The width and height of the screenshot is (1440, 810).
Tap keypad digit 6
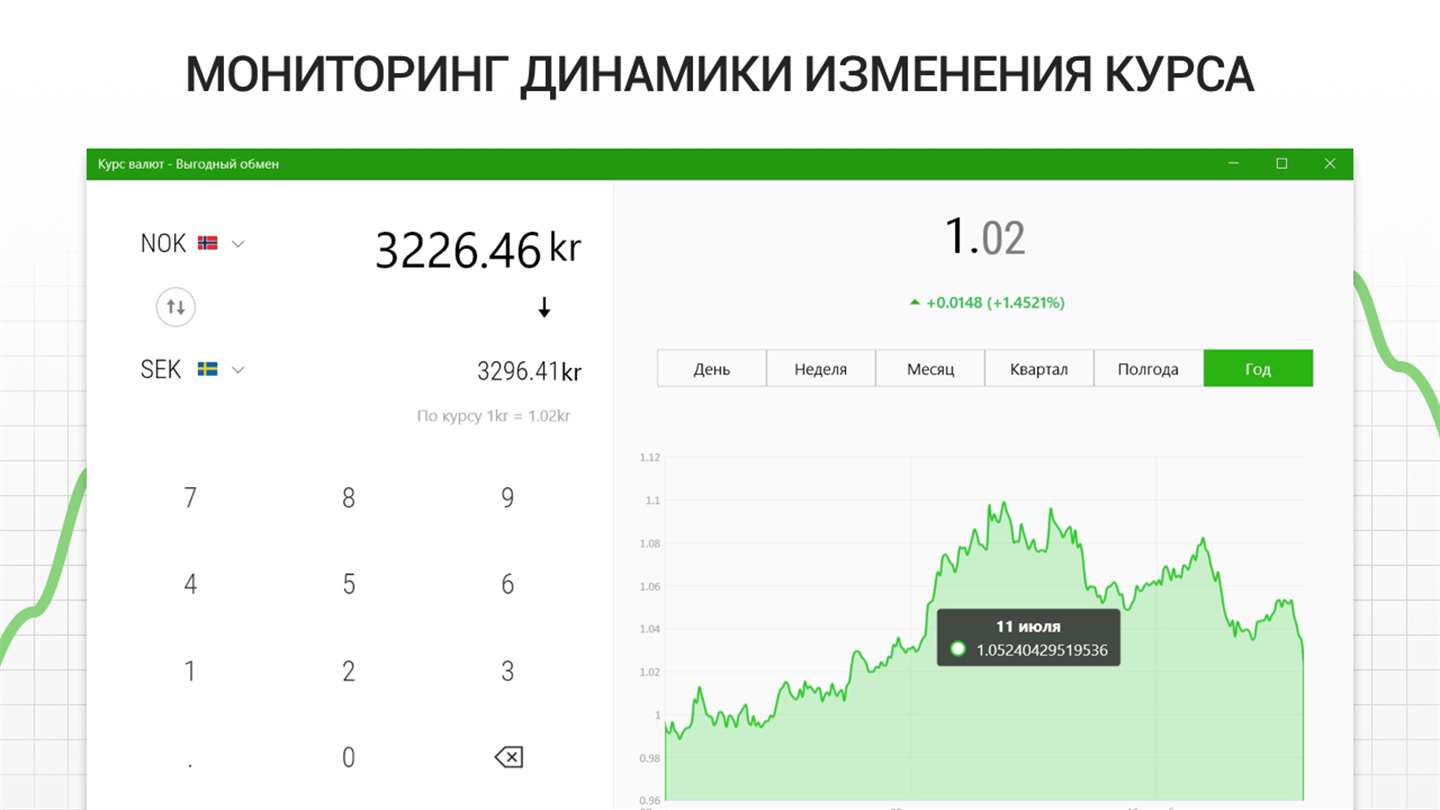point(508,584)
